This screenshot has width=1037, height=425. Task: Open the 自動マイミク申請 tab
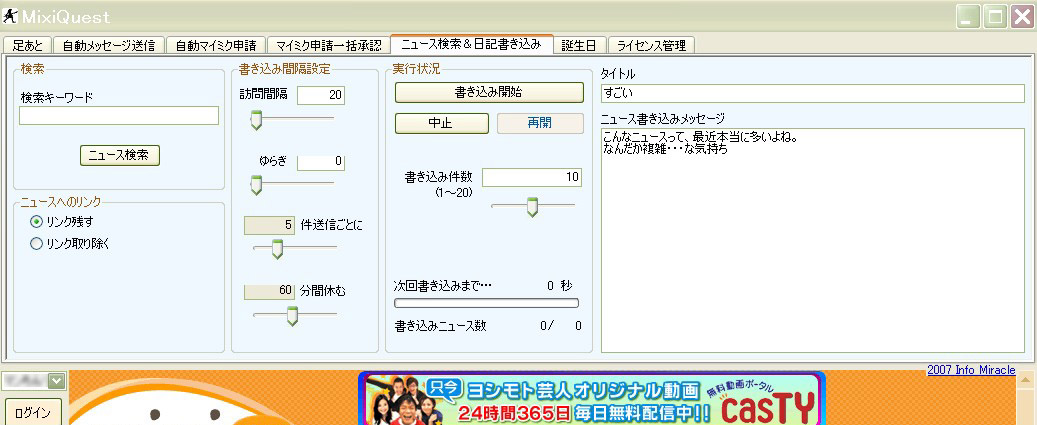tap(216, 46)
